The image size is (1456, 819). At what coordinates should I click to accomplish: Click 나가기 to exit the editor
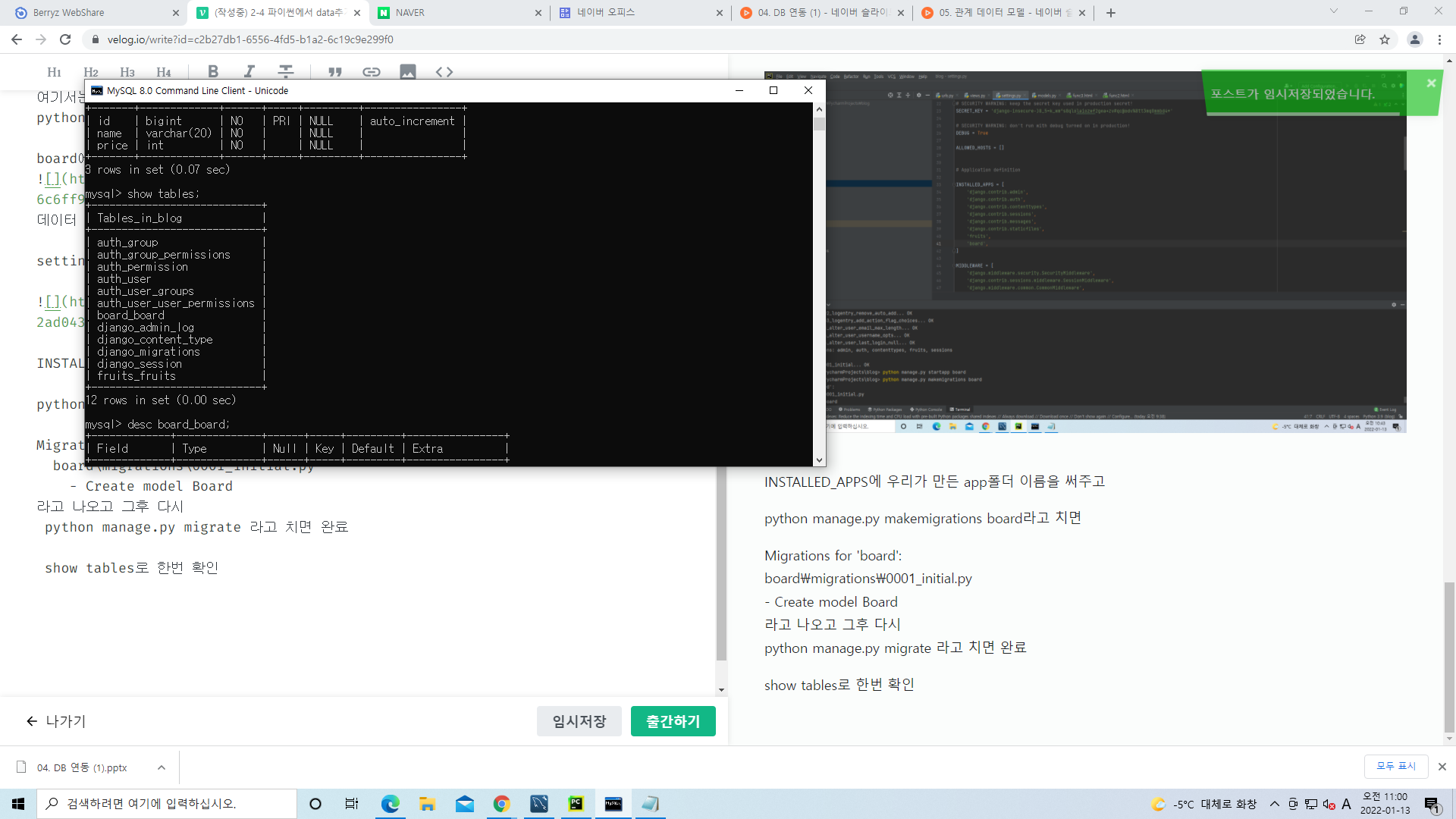(56, 721)
